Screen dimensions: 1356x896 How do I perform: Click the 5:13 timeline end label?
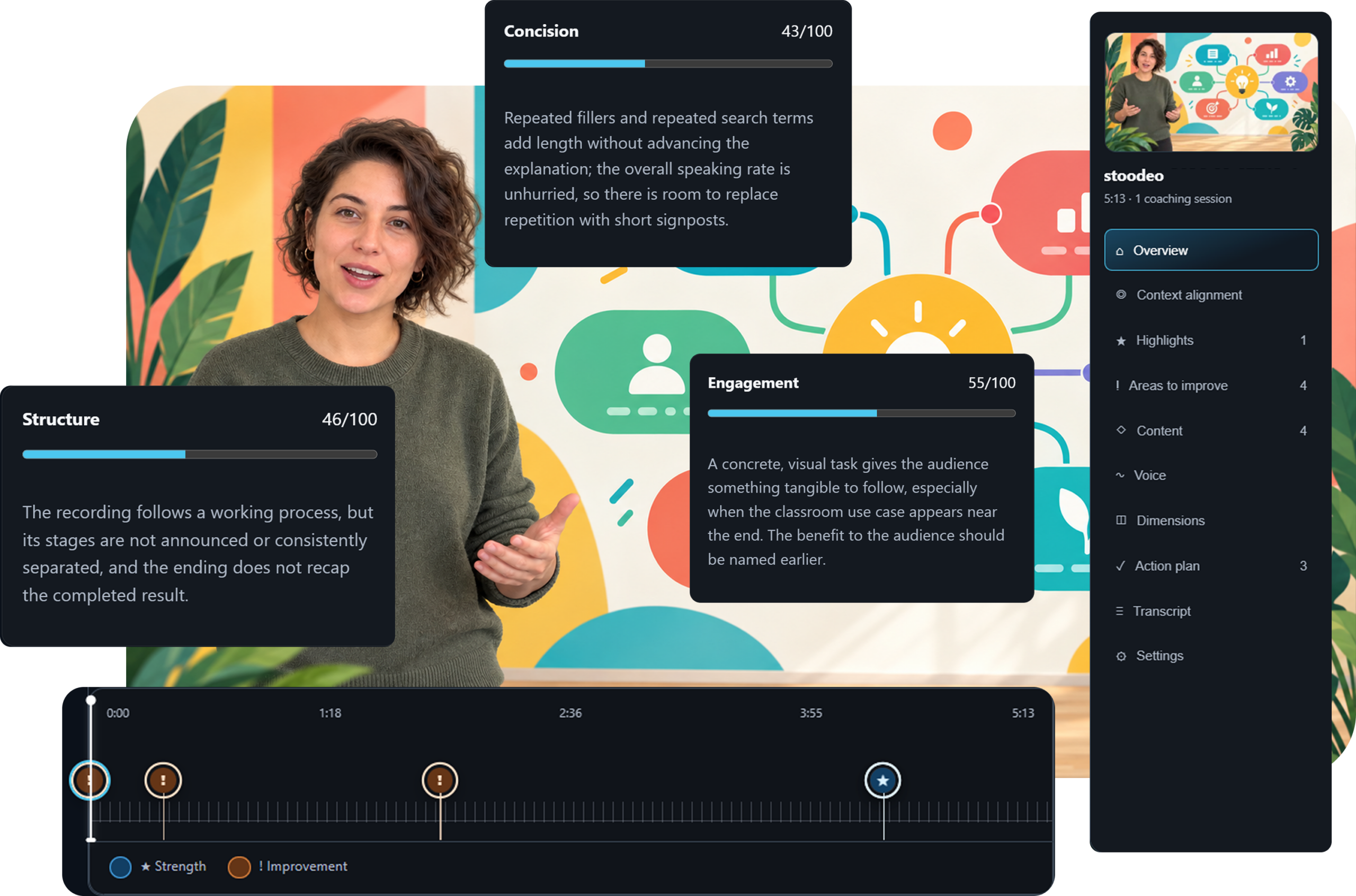[1023, 713]
